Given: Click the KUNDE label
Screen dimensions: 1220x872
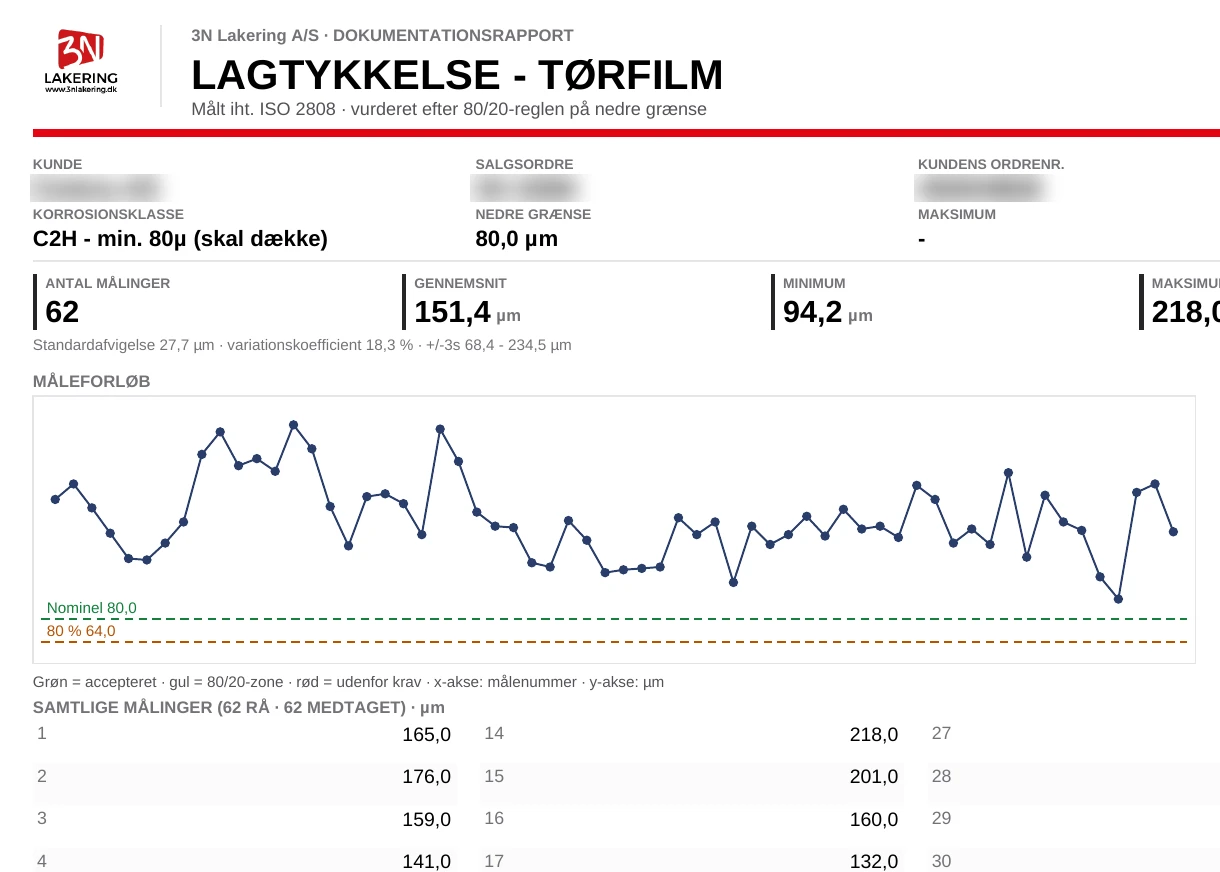Looking at the screenshot, I should (x=58, y=165).
